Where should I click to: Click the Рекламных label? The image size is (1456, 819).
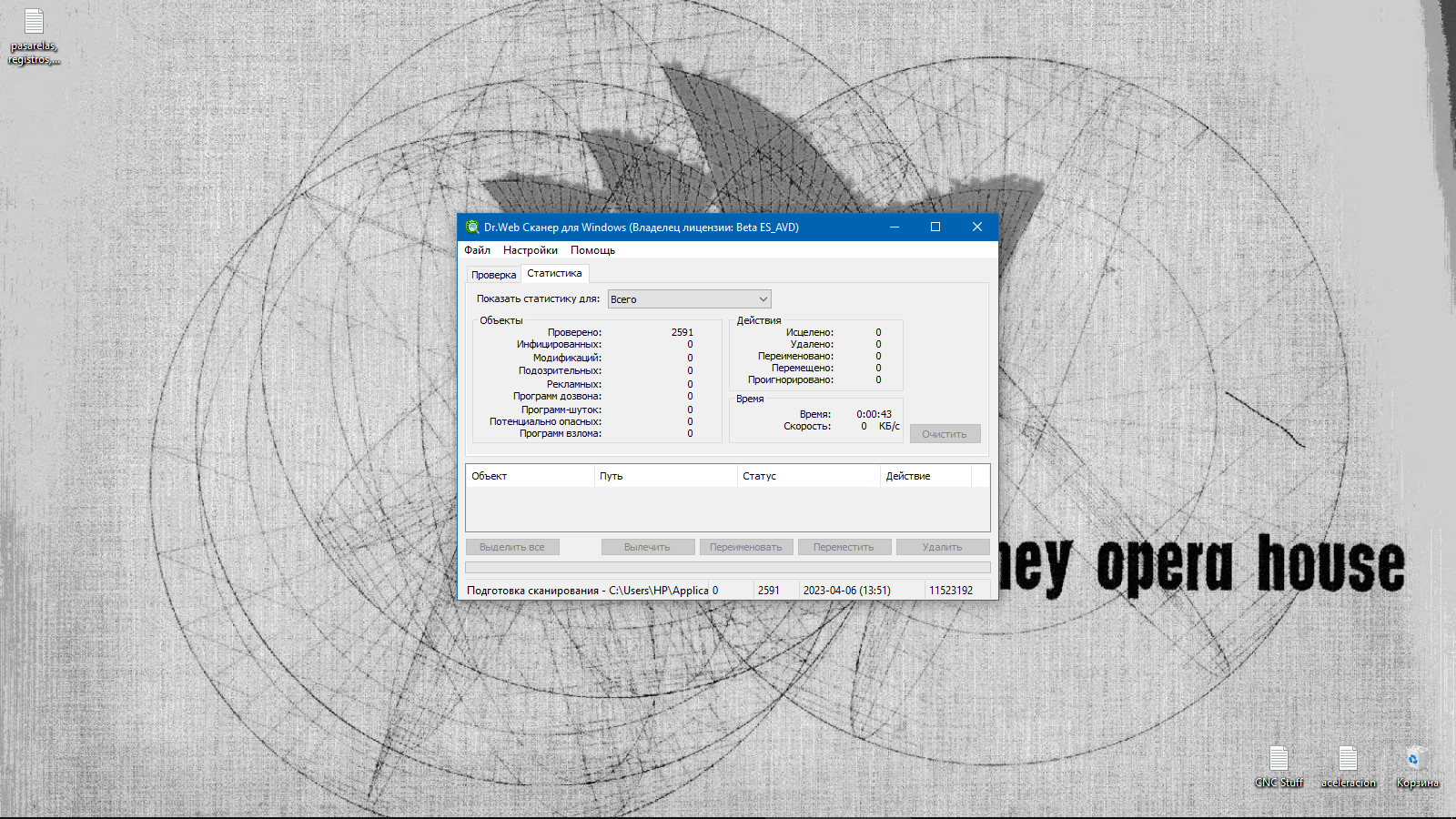click(x=574, y=384)
